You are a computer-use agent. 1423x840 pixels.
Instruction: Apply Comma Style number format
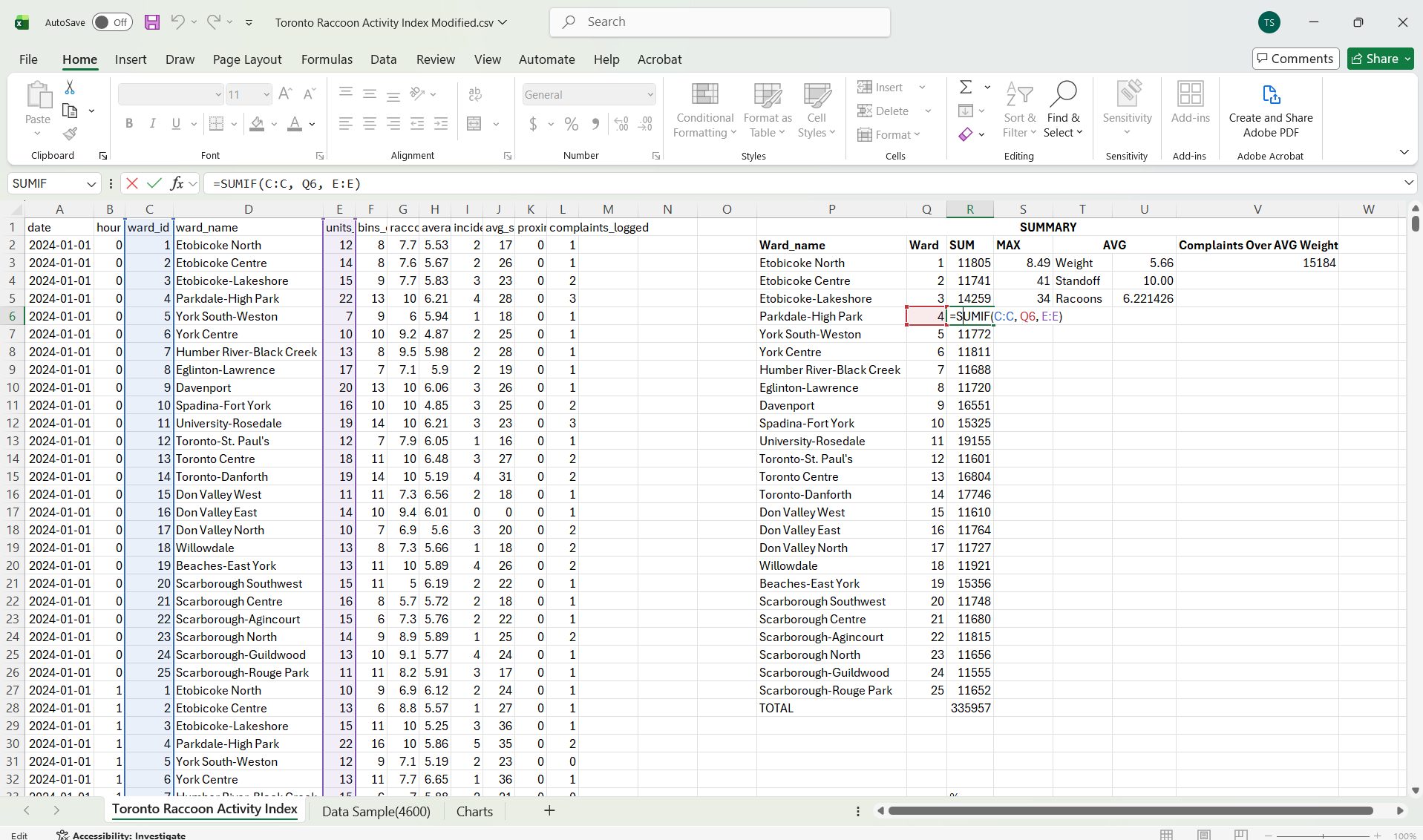pos(595,124)
